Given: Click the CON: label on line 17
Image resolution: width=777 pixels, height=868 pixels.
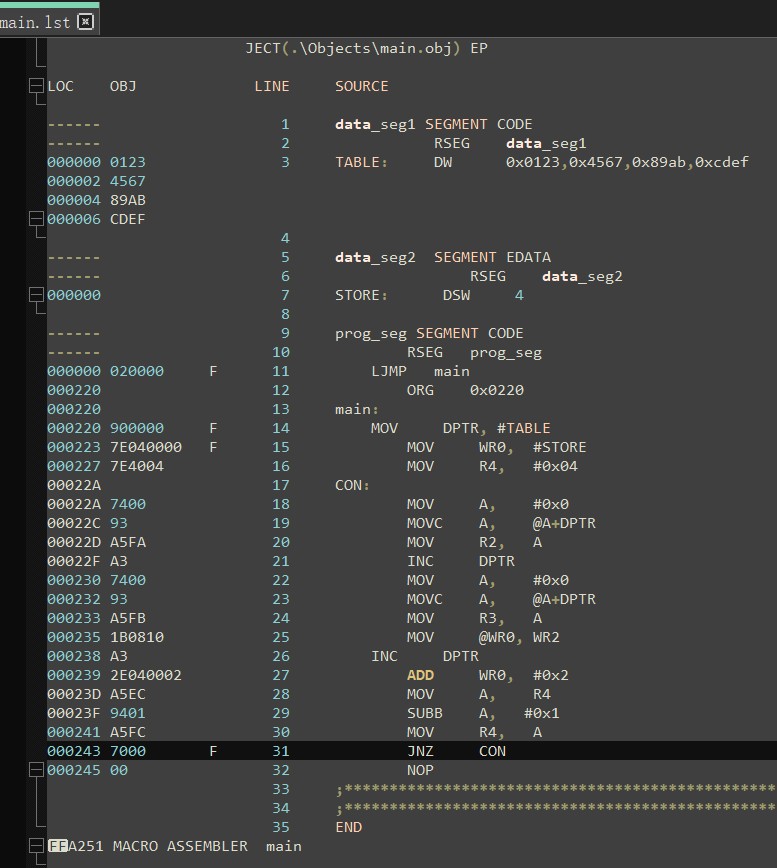Looking at the screenshot, I should pos(353,485).
